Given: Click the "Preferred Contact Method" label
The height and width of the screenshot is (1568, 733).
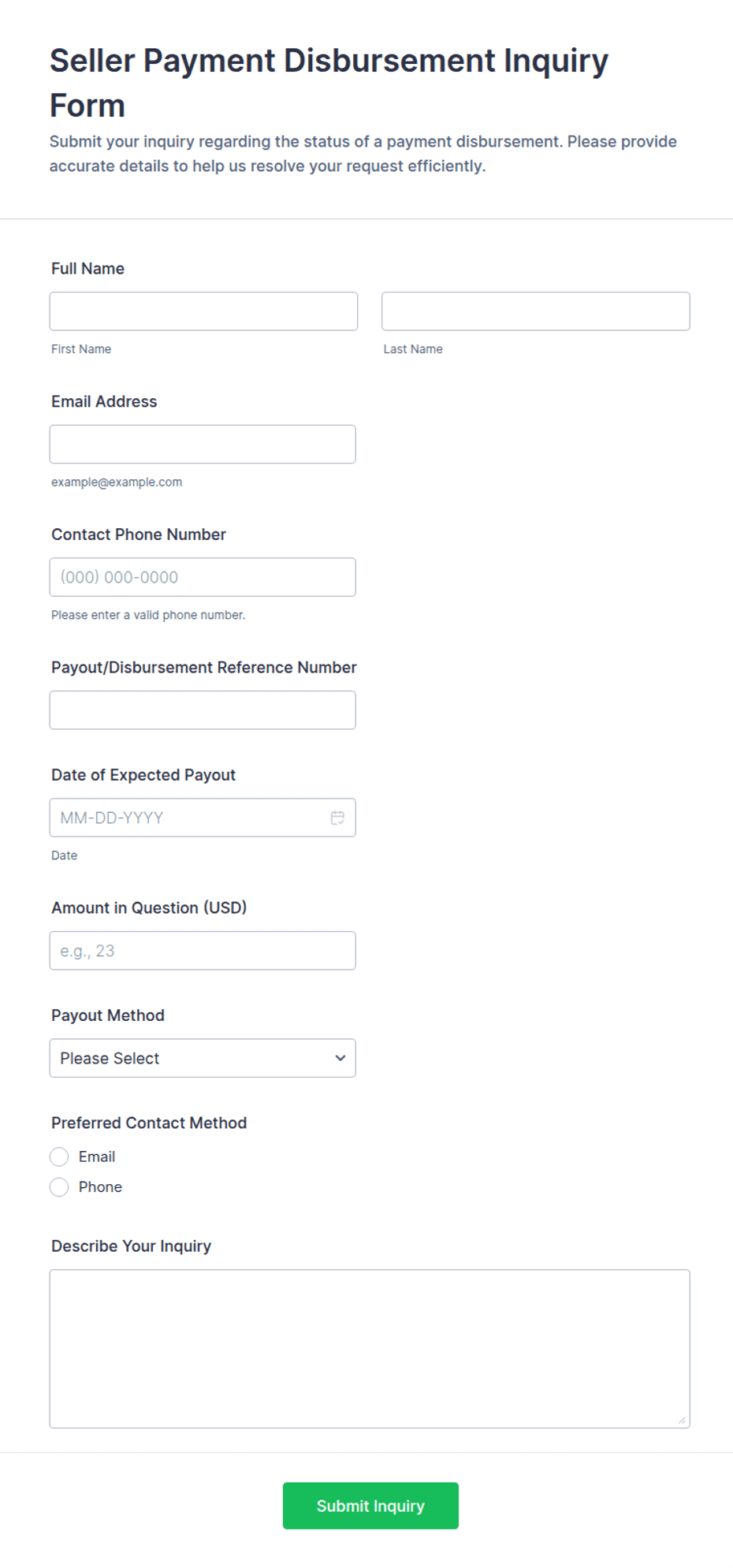Looking at the screenshot, I should coord(149,1123).
